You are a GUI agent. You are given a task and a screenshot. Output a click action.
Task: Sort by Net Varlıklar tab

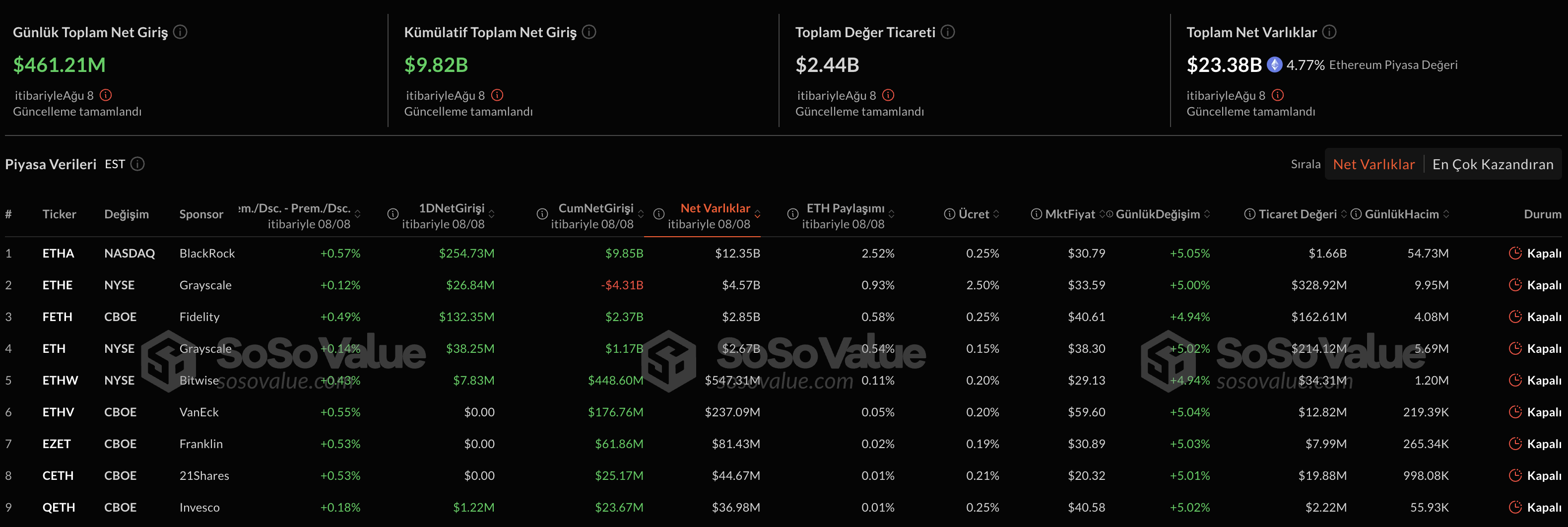(x=1373, y=164)
